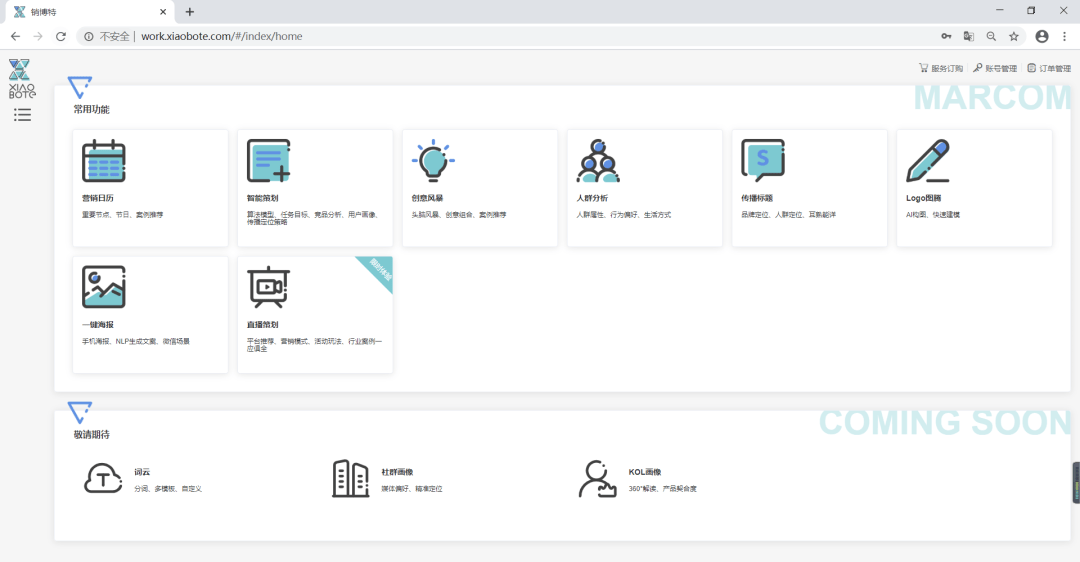Click the description 人群属性、行为偏好、生活方式
This screenshot has width=1080, height=562.
pyautogui.click(x=623, y=215)
